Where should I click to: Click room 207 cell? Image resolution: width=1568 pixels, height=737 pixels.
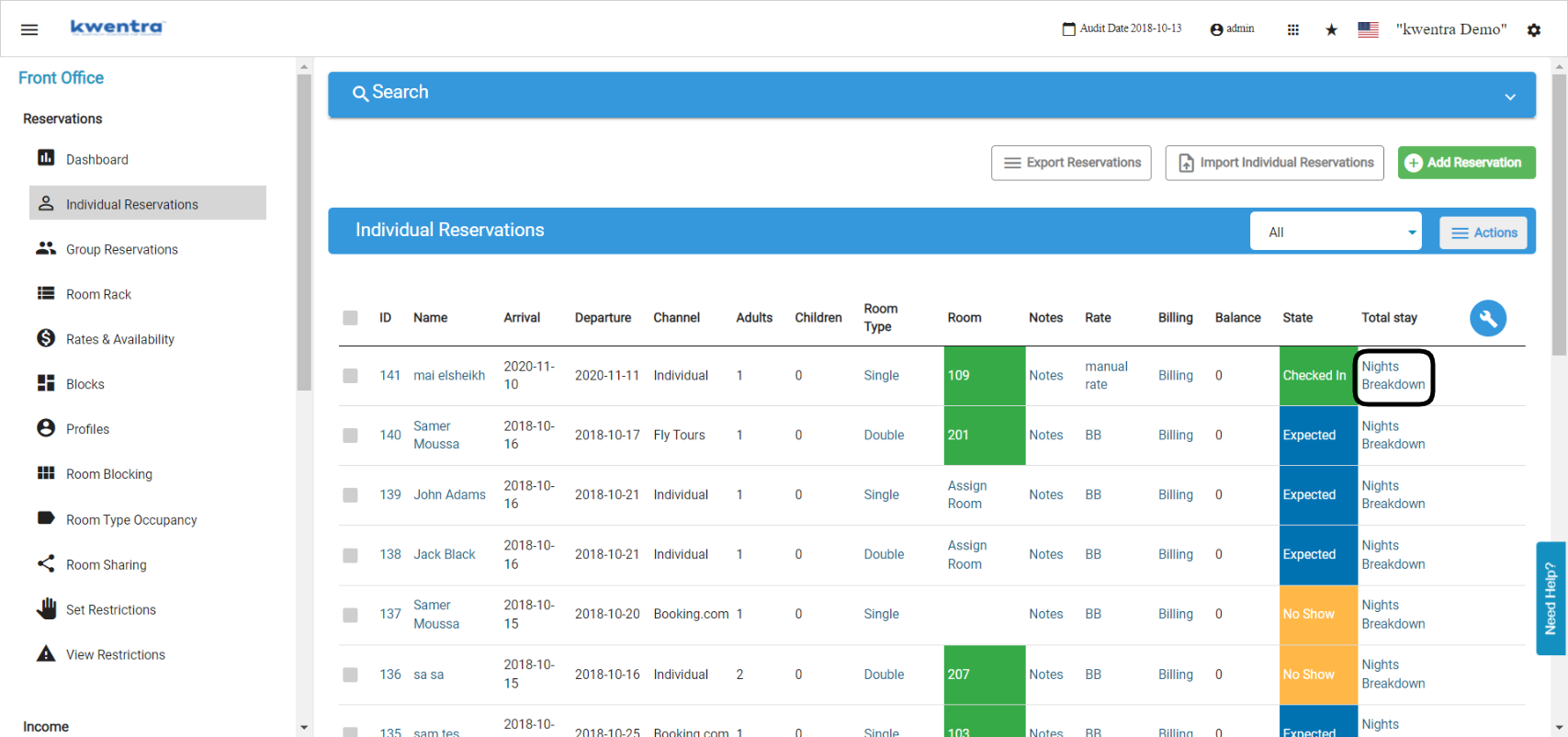(x=985, y=675)
